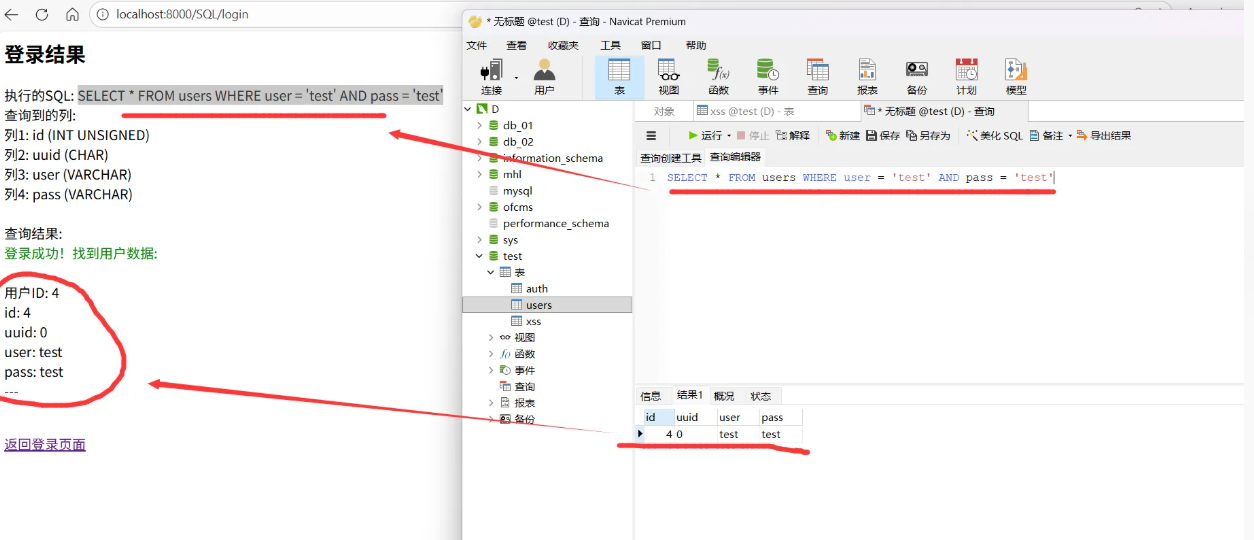Screen dimensions: 1254x540
Task: Click the 保存 (Save) button
Action: (883, 135)
